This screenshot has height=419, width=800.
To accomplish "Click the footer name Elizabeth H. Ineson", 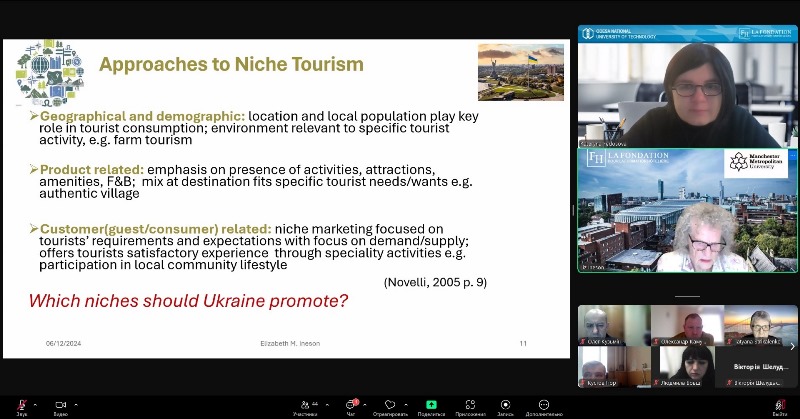I will (x=290, y=343).
